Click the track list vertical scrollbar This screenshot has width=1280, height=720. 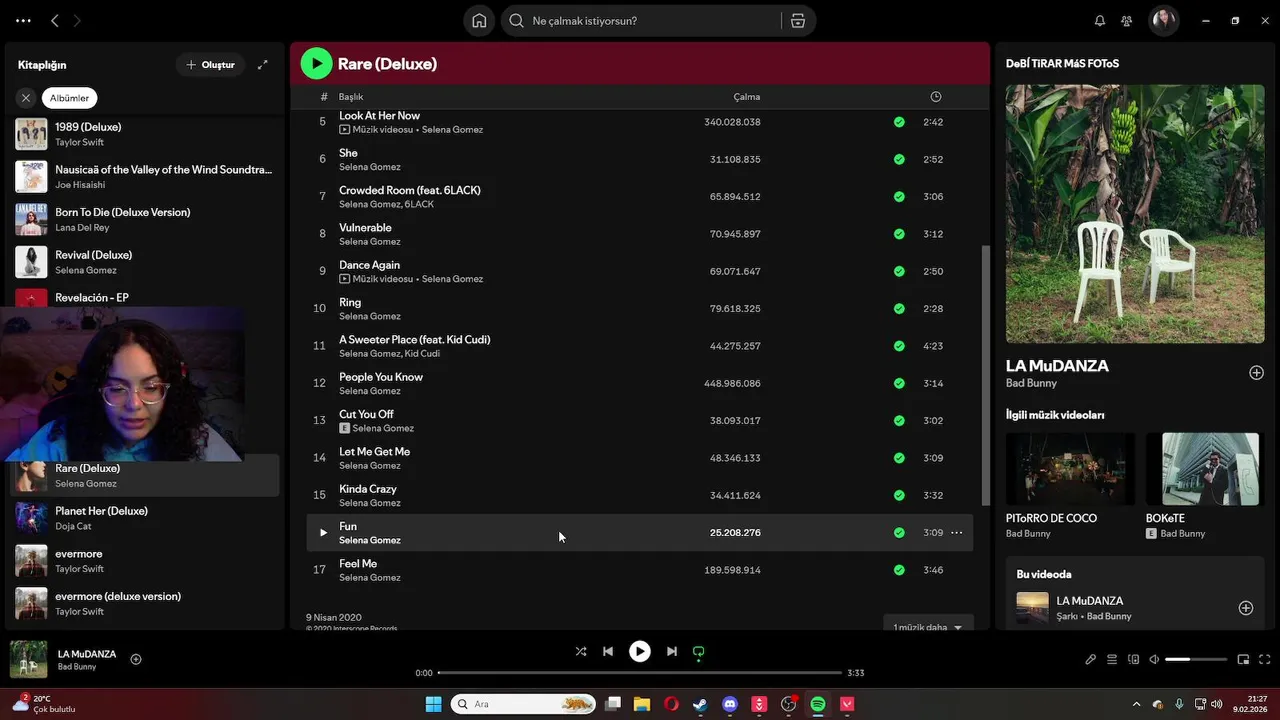pos(986,375)
